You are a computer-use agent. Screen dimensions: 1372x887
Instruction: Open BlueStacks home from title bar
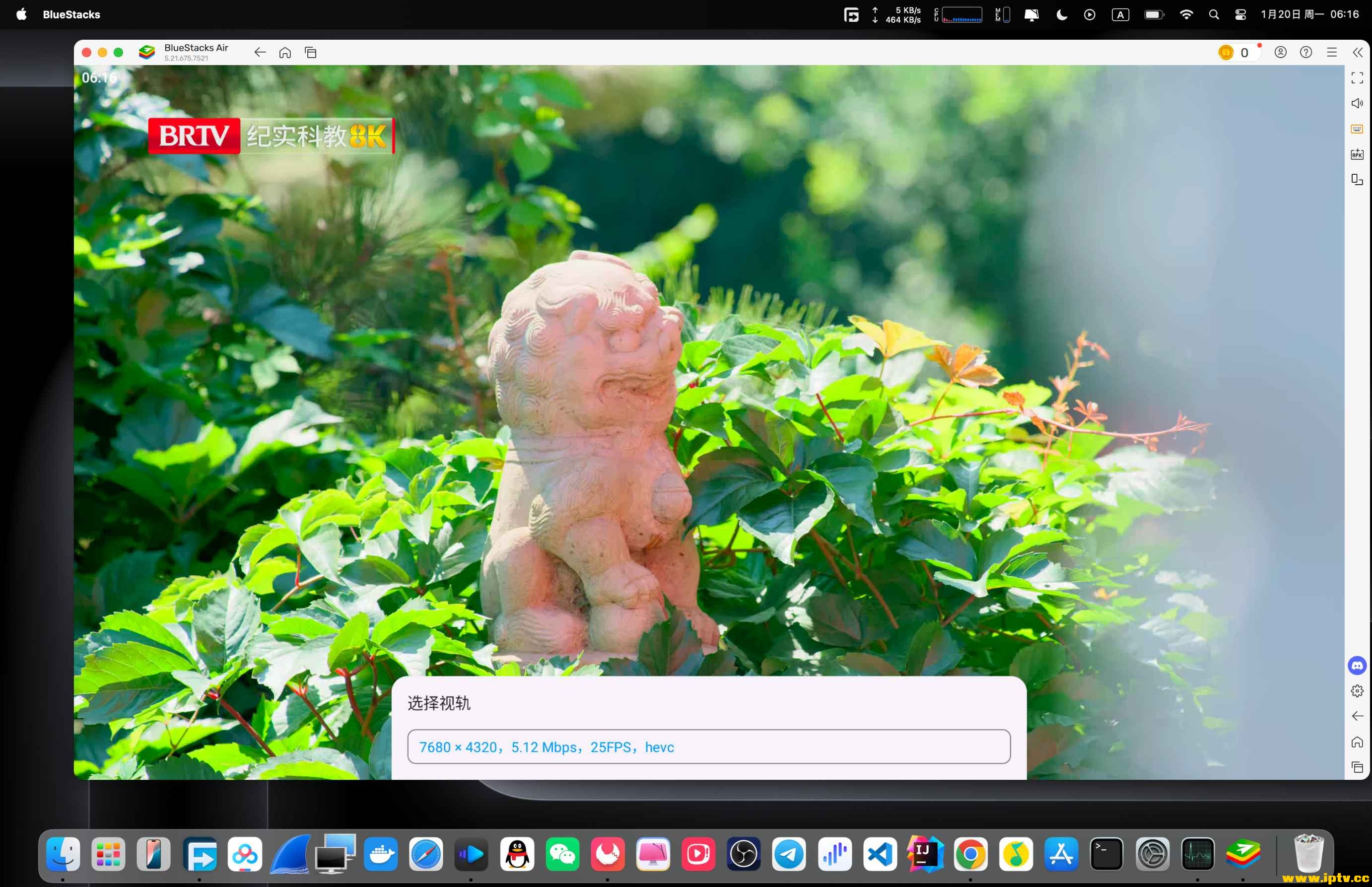click(x=285, y=53)
